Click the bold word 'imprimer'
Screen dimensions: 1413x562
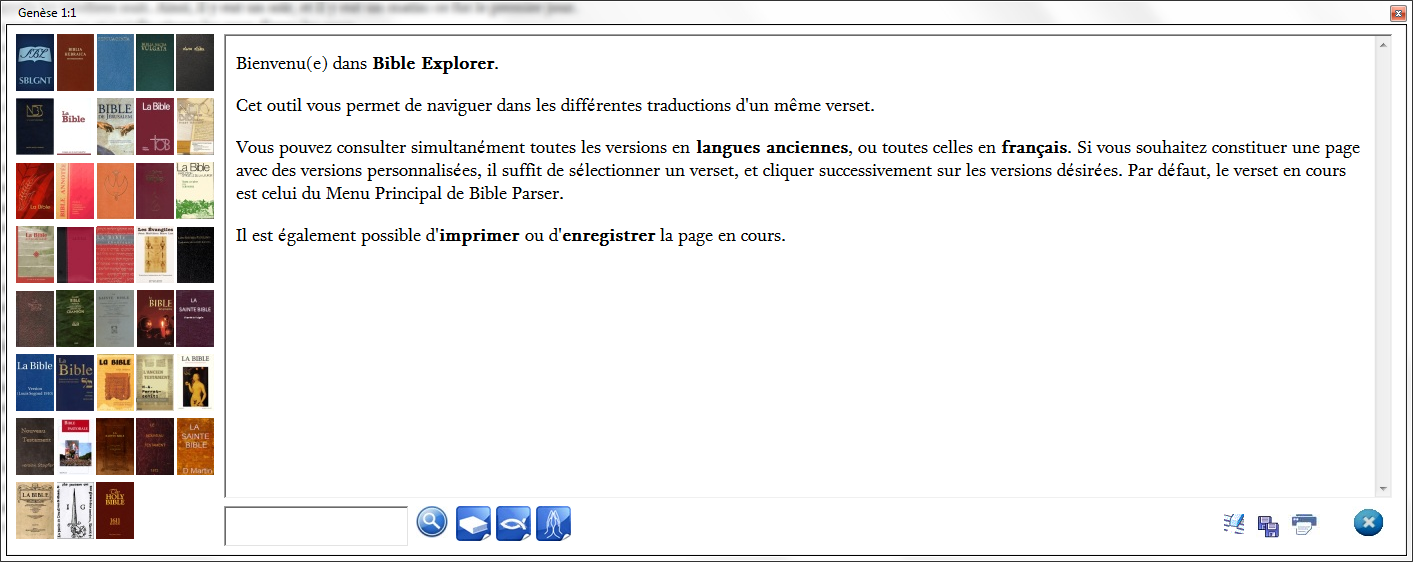point(479,236)
